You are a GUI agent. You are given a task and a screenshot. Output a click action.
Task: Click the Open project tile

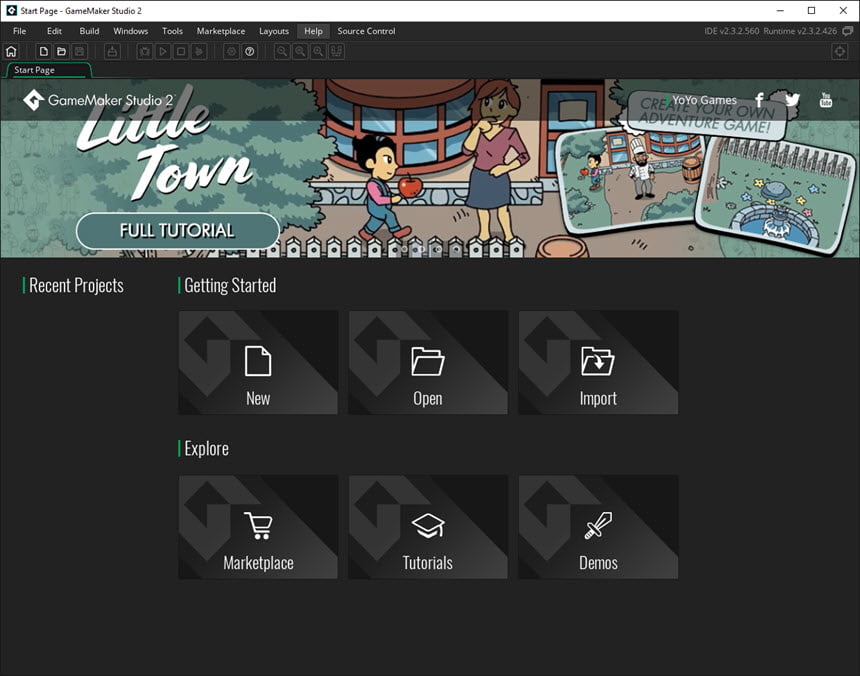point(428,362)
